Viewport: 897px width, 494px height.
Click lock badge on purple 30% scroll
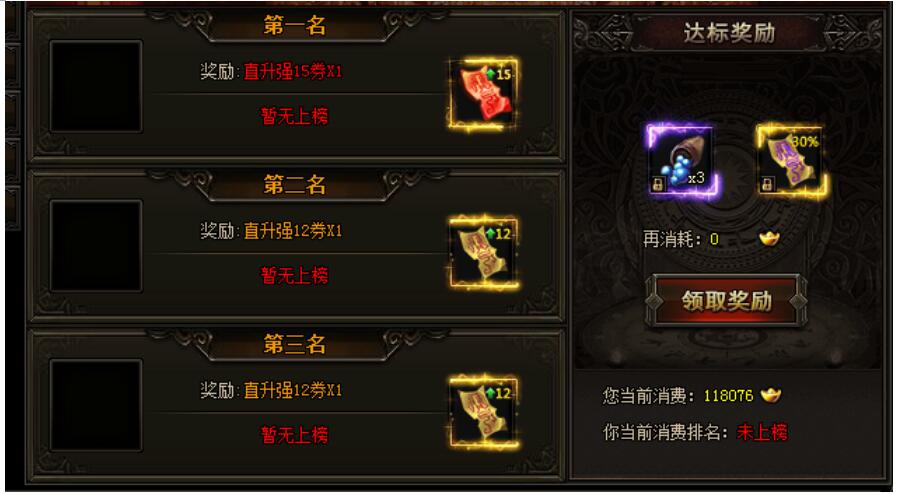pyautogui.click(x=767, y=184)
